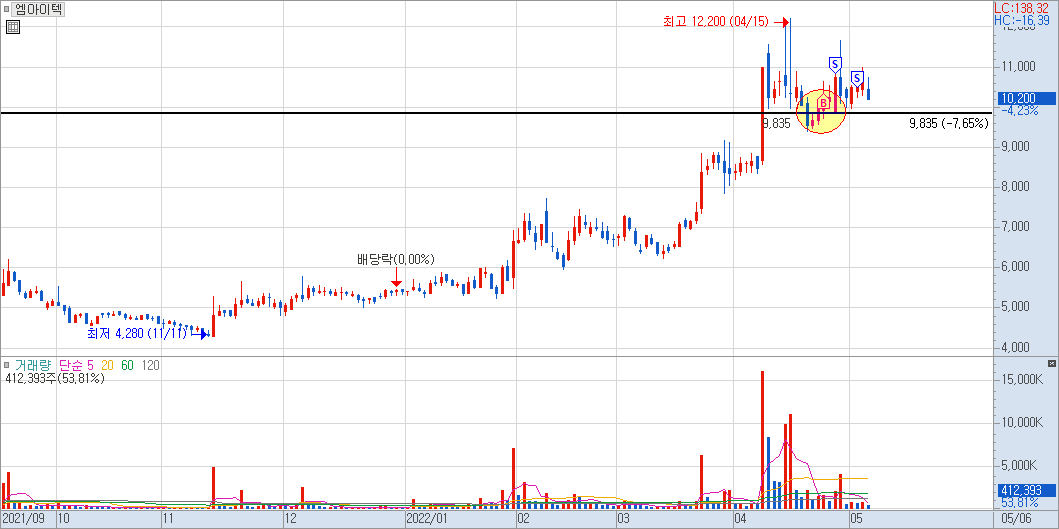Click the blue 412,393 volume axis tag
This screenshot has height=529, width=1059.
[1025, 490]
